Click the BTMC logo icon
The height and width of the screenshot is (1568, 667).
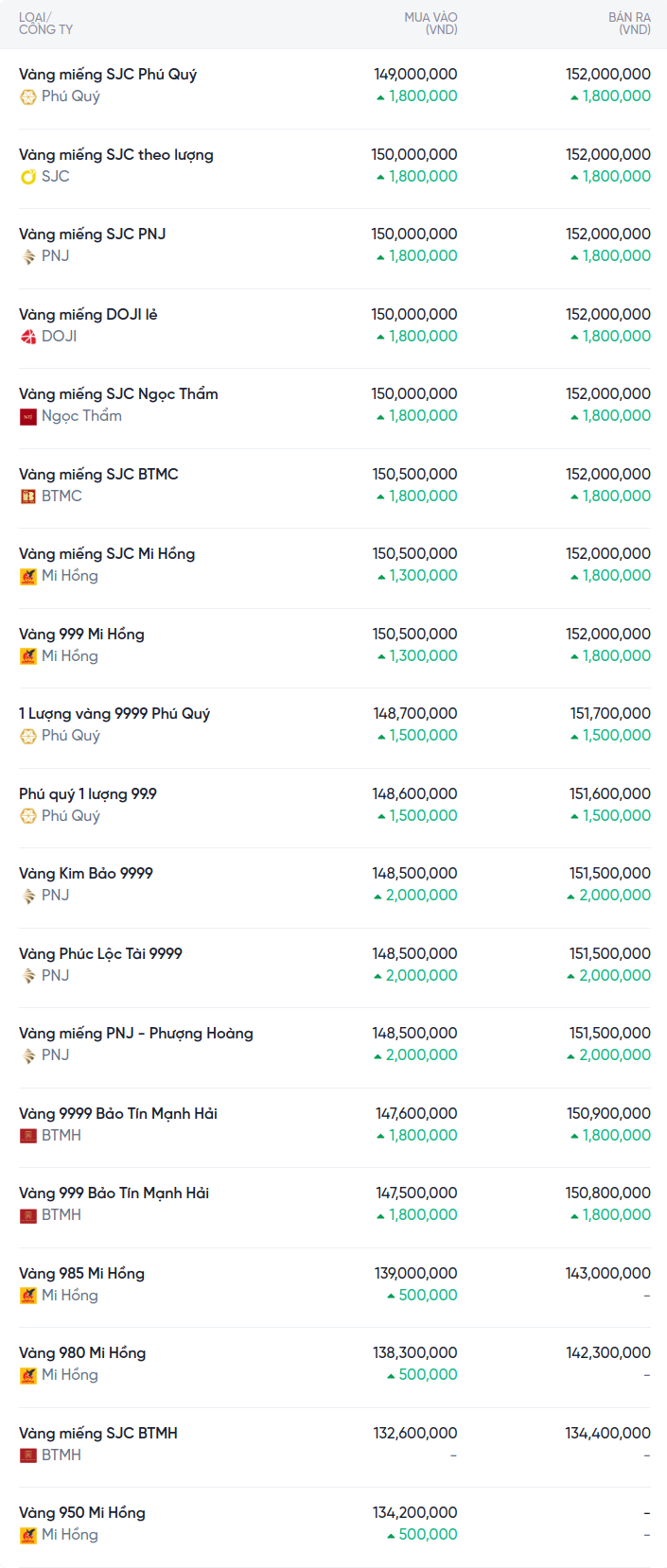coord(28,497)
